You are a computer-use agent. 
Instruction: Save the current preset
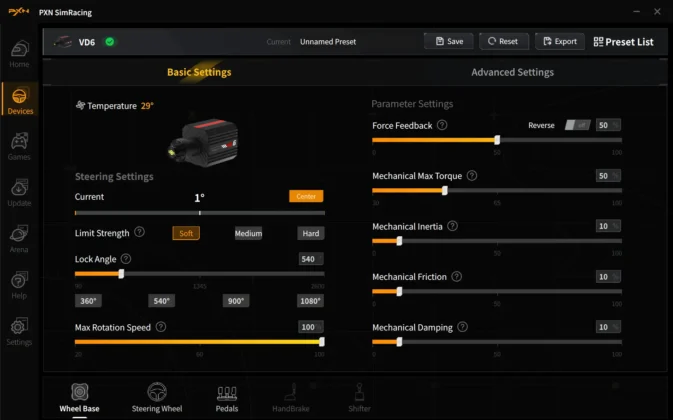[449, 41]
